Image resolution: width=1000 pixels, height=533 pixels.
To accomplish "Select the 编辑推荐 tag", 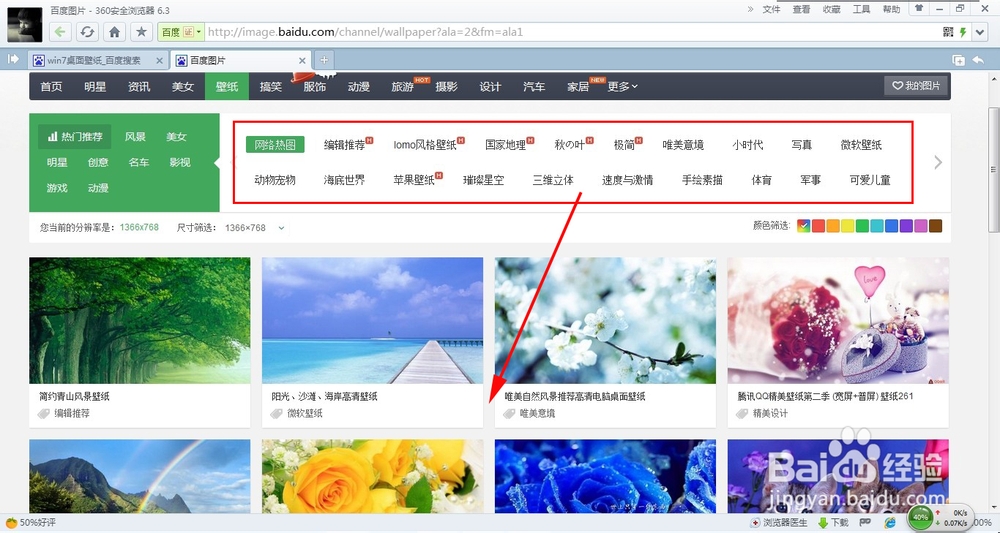I will (x=344, y=145).
